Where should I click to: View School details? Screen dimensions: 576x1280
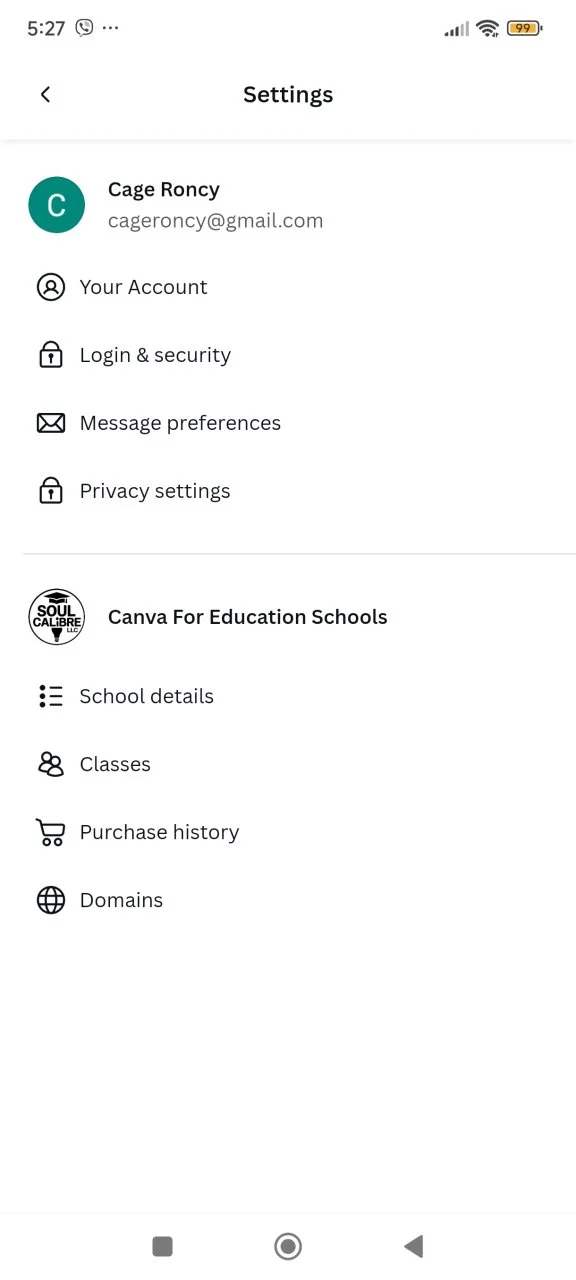point(288,696)
